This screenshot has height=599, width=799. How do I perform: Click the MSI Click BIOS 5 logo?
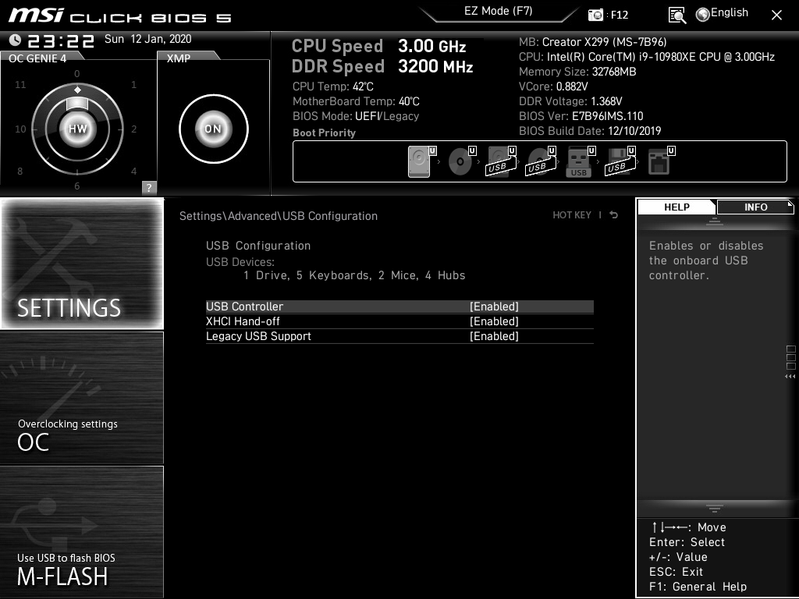[120, 16]
